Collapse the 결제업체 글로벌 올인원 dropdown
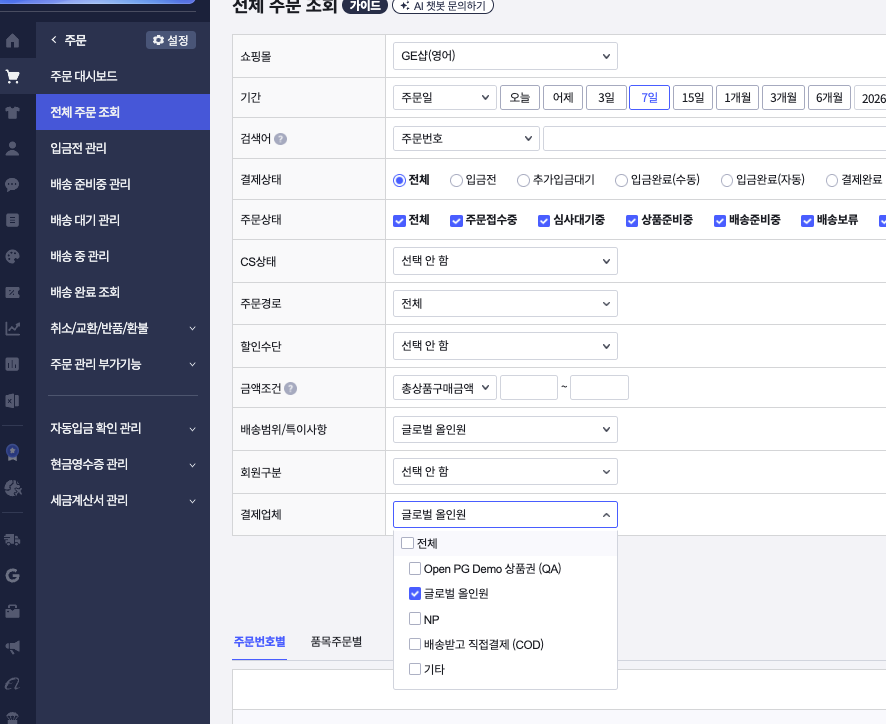 pos(505,515)
